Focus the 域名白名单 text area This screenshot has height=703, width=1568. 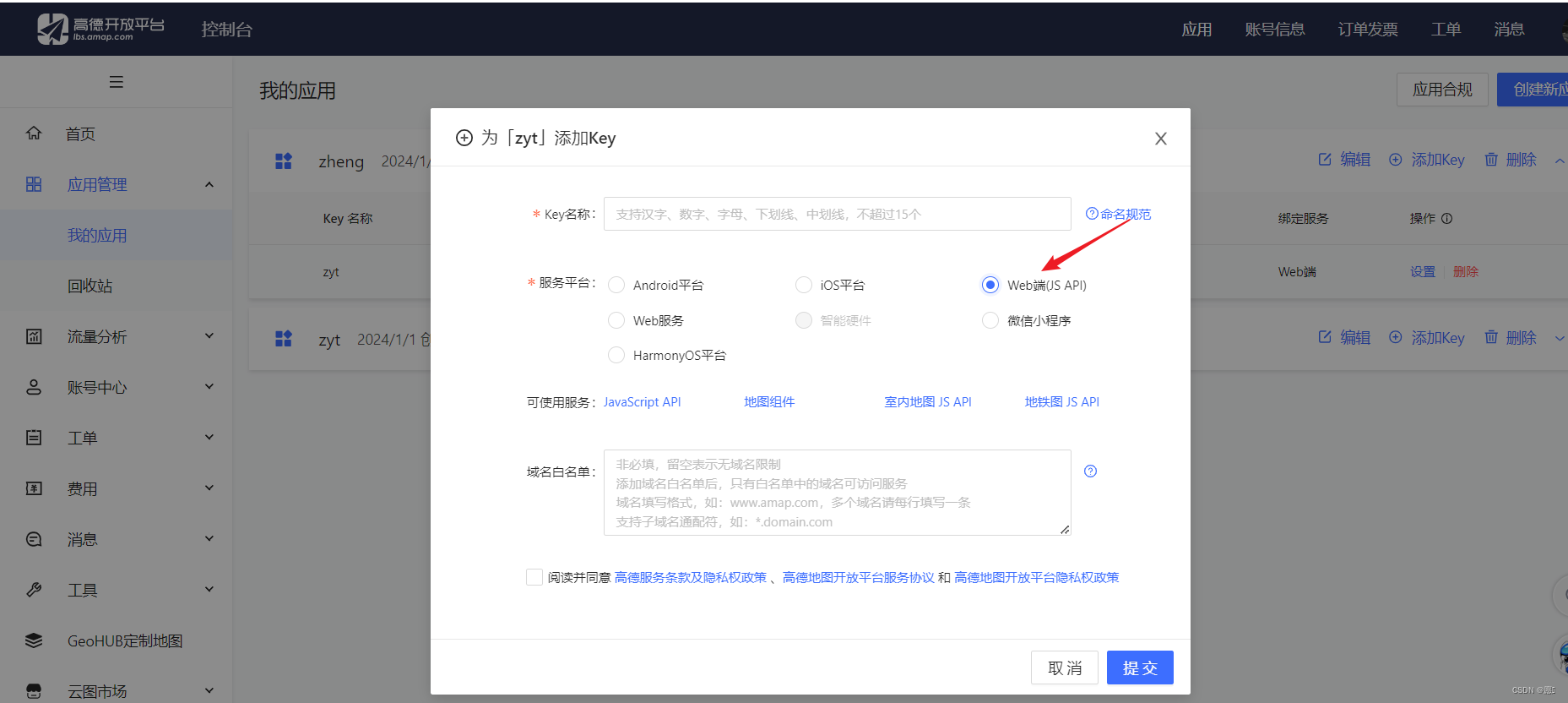pos(838,493)
